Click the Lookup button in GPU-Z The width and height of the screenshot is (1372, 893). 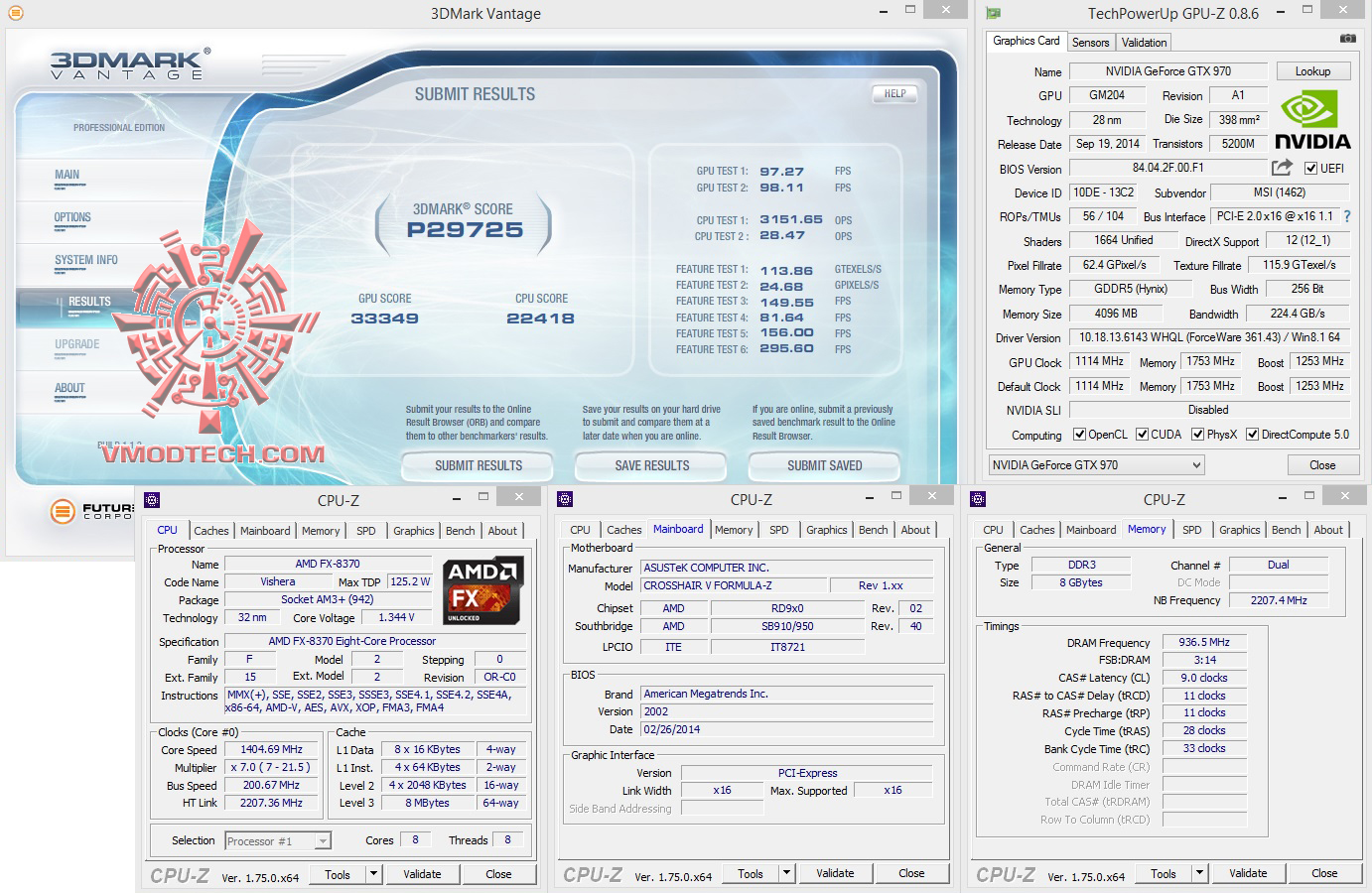click(1312, 71)
